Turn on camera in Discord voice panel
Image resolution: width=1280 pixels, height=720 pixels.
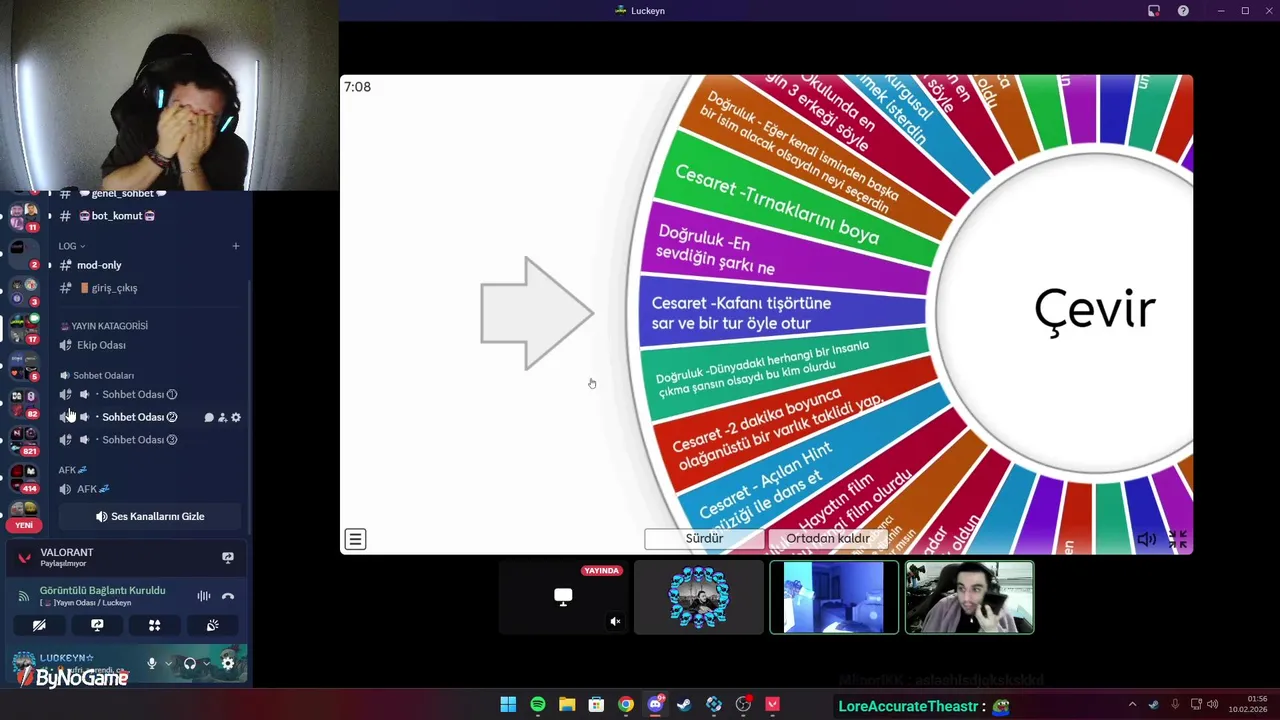click(x=39, y=625)
